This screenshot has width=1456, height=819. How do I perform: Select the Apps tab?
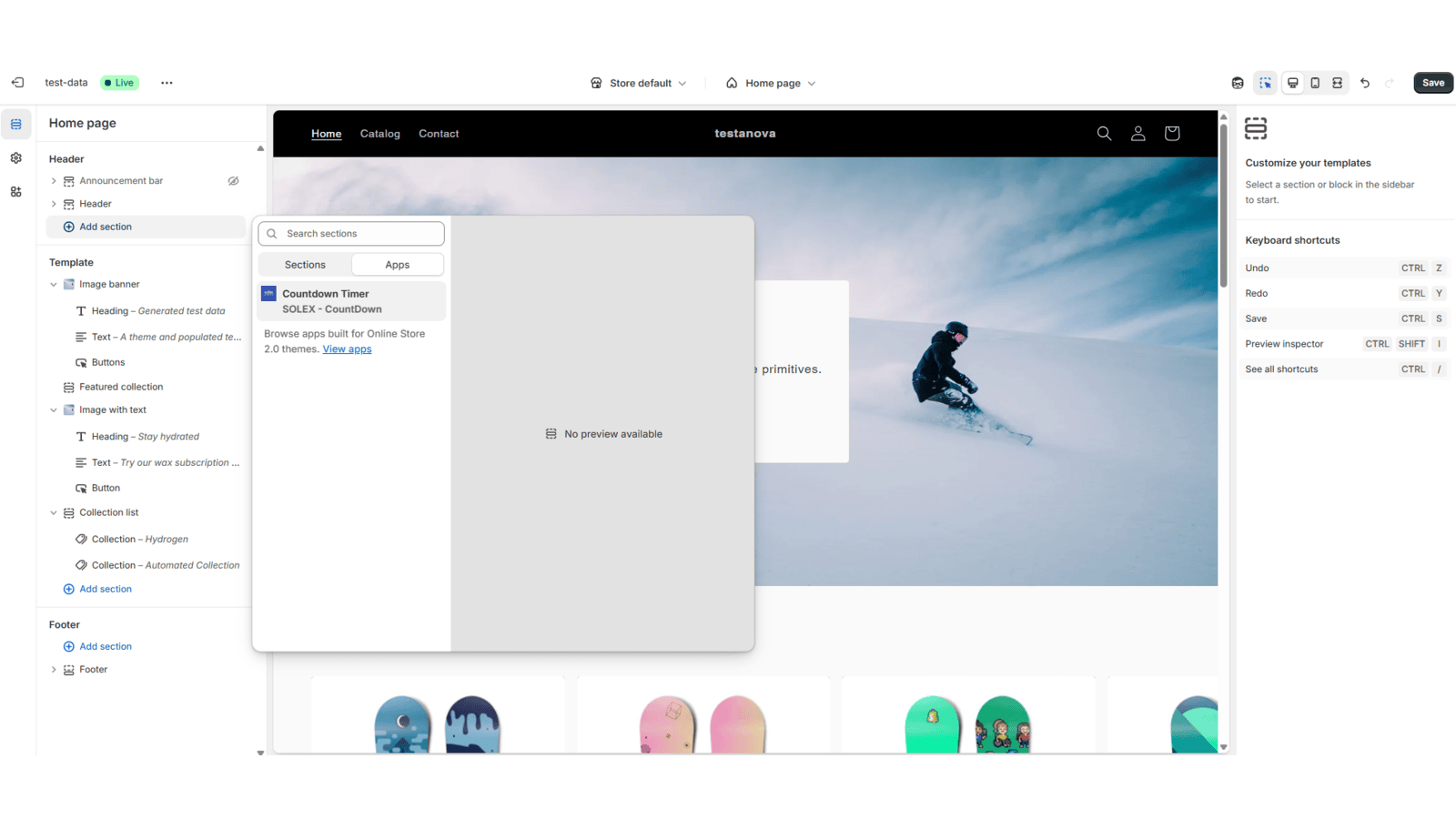point(398,265)
